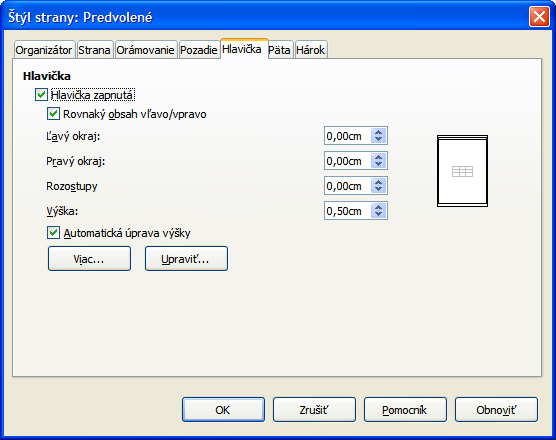Decrease Pravý okraj with down arrow
This screenshot has width=556, height=440.
[379, 165]
